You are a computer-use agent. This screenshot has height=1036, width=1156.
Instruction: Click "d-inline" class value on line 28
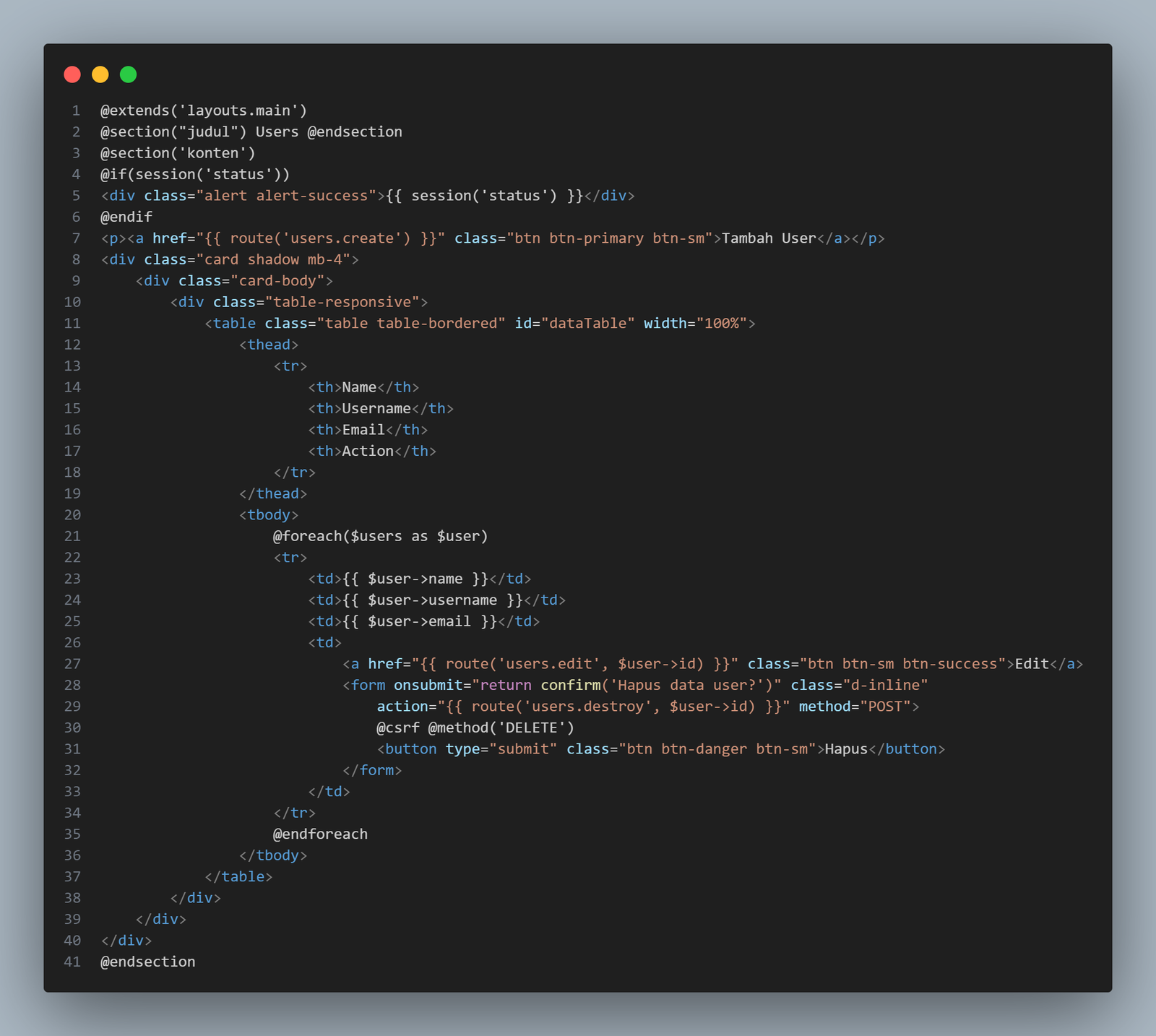click(885, 685)
